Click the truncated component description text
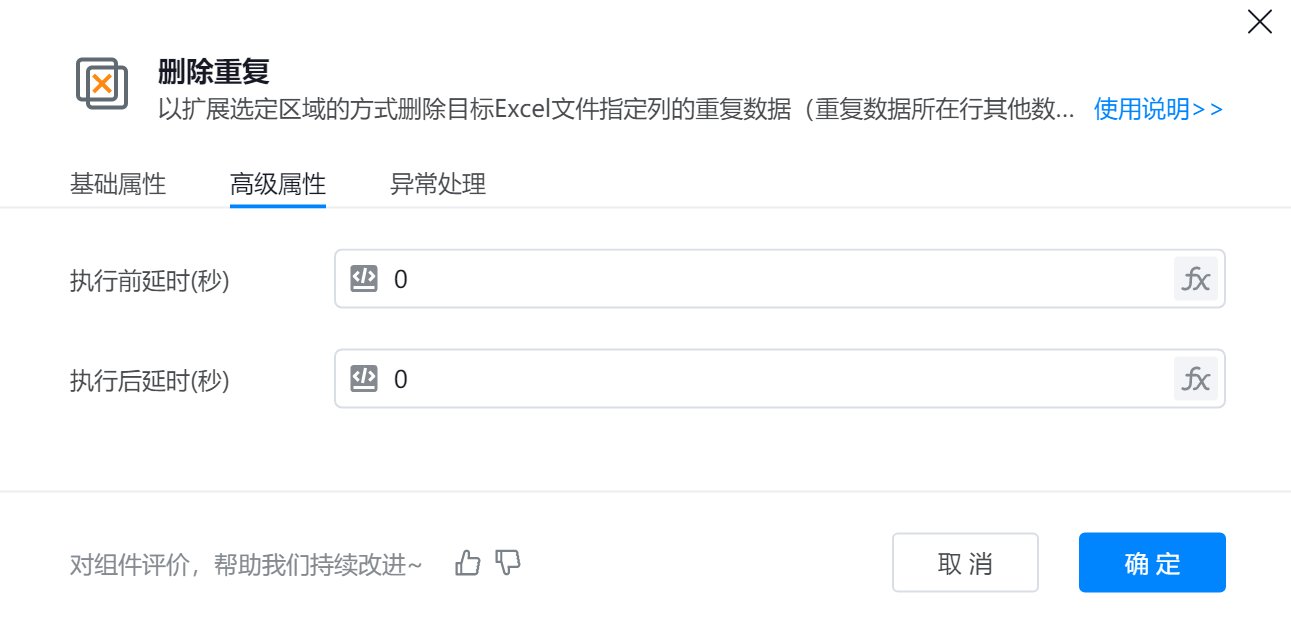This screenshot has height=622, width=1291. click(616, 109)
